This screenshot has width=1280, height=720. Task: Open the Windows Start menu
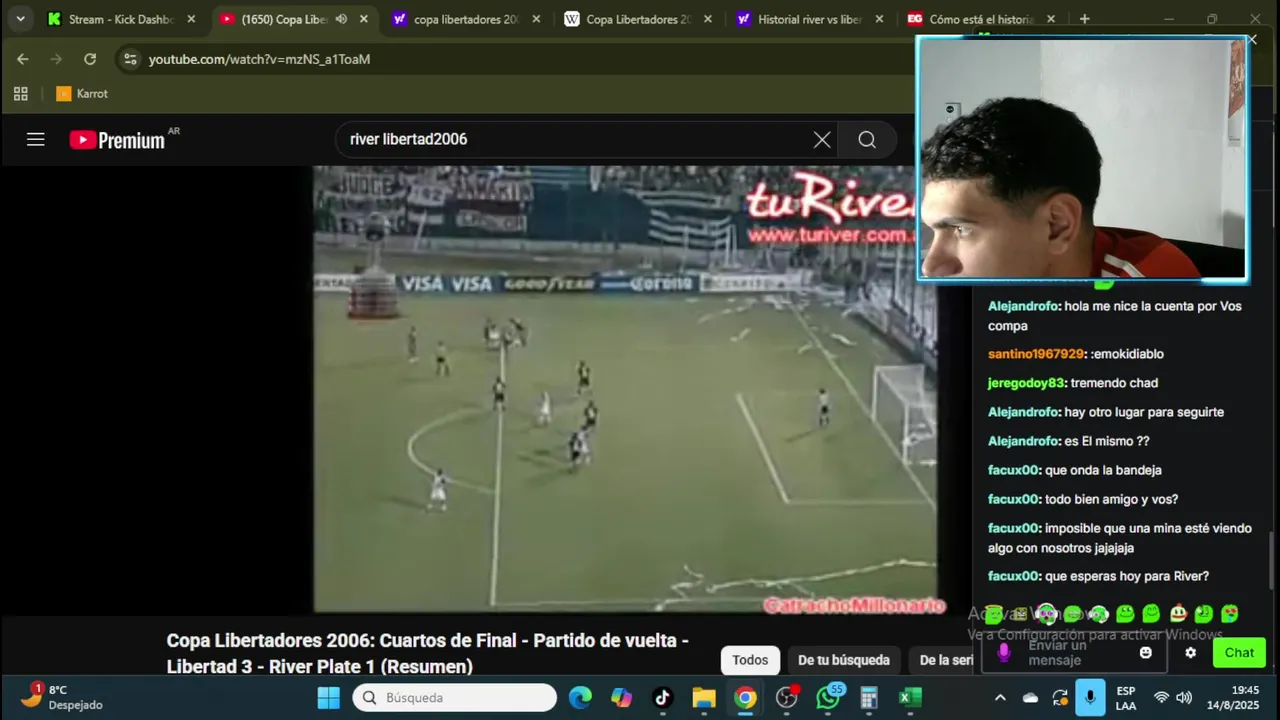tap(329, 698)
